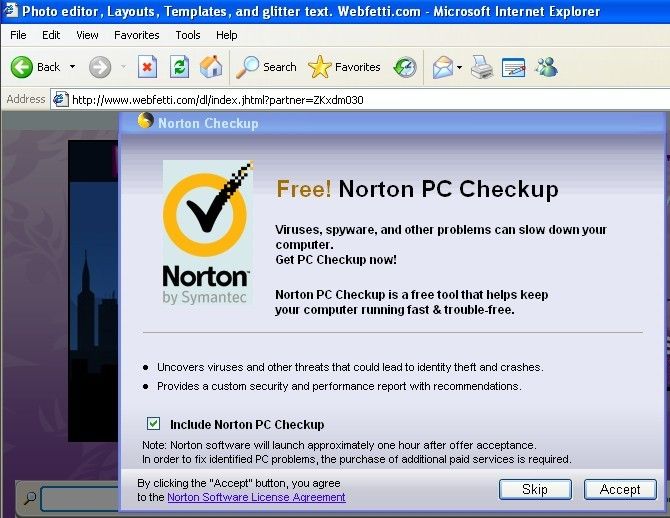
Task: Open the Edit menu
Action: [51, 35]
